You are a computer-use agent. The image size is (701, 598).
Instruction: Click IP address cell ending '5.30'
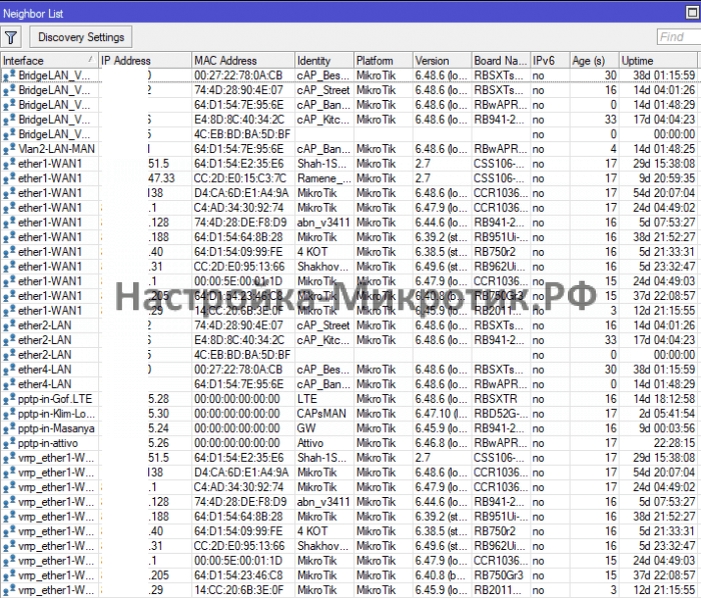point(159,414)
